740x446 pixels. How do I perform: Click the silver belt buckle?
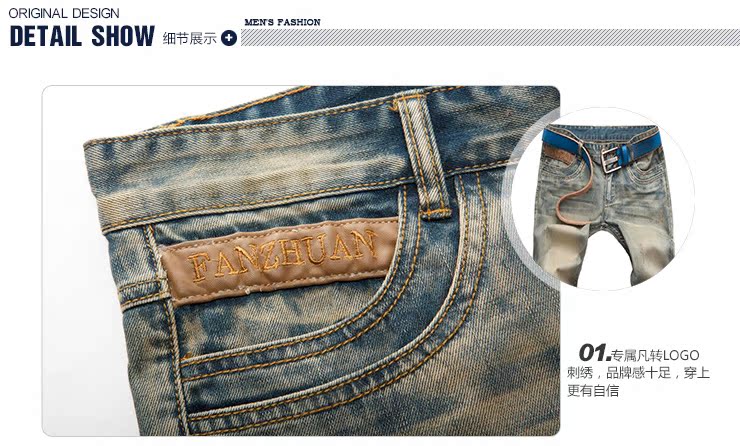coord(610,159)
